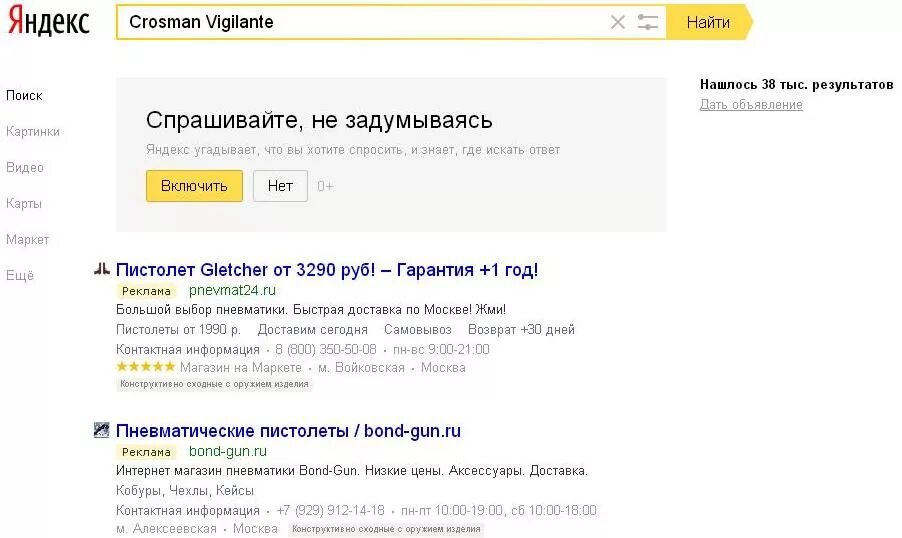
Task: Click the Интернет магазин пневматики Bond-Gun description
Action: click(352, 471)
